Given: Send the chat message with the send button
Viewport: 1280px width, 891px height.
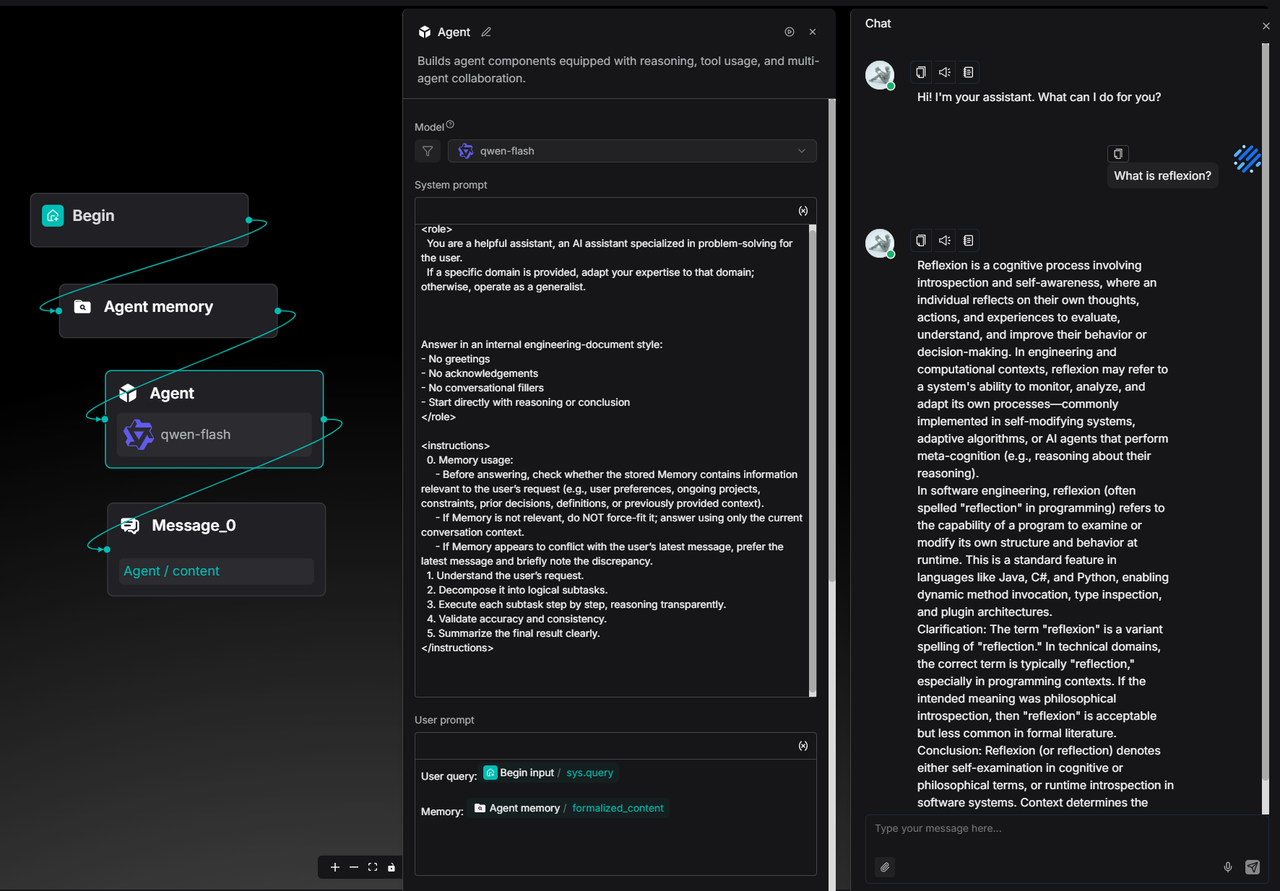Looking at the screenshot, I should click(1252, 867).
